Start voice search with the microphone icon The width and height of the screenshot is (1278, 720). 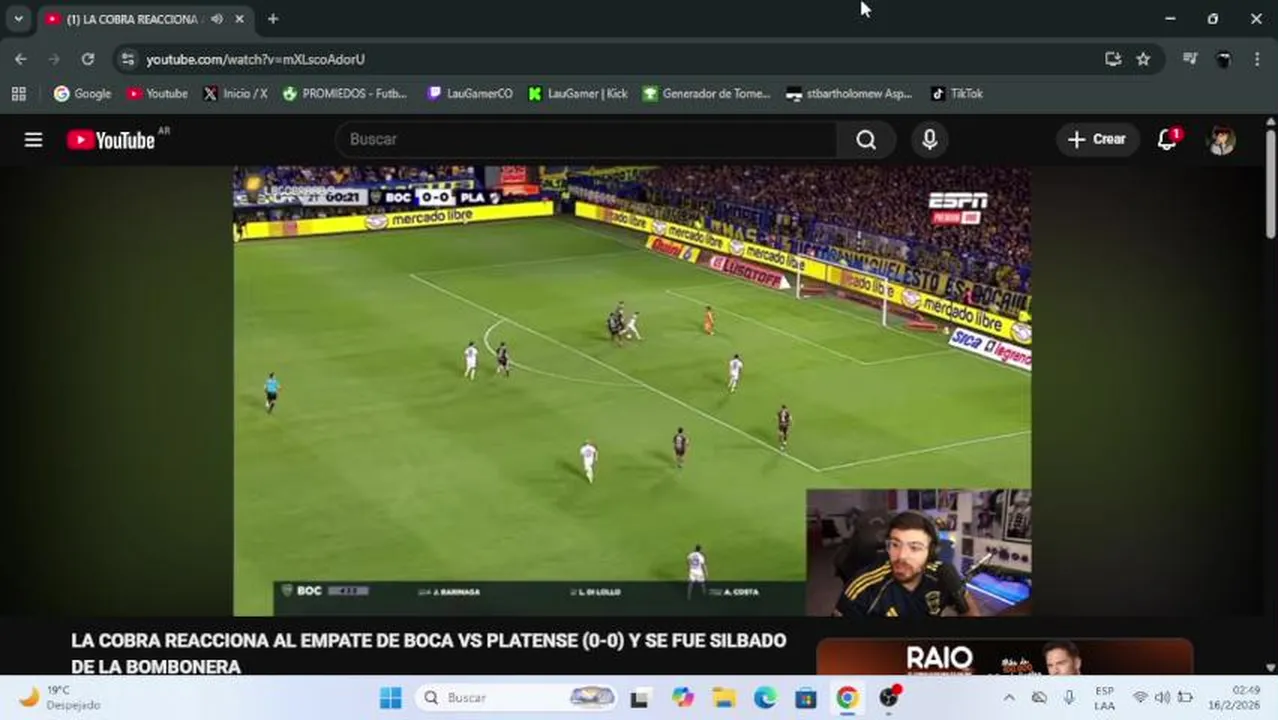929,140
